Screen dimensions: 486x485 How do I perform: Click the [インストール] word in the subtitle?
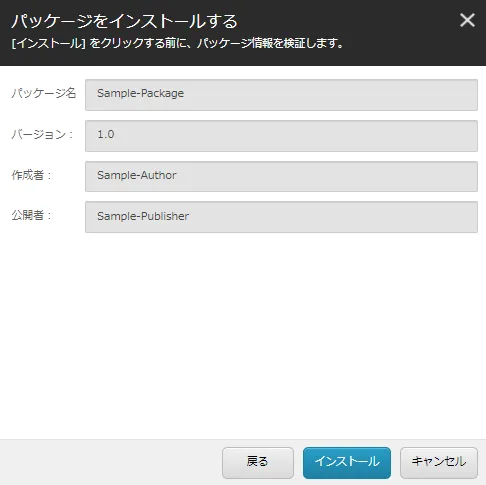[x=49, y=43]
